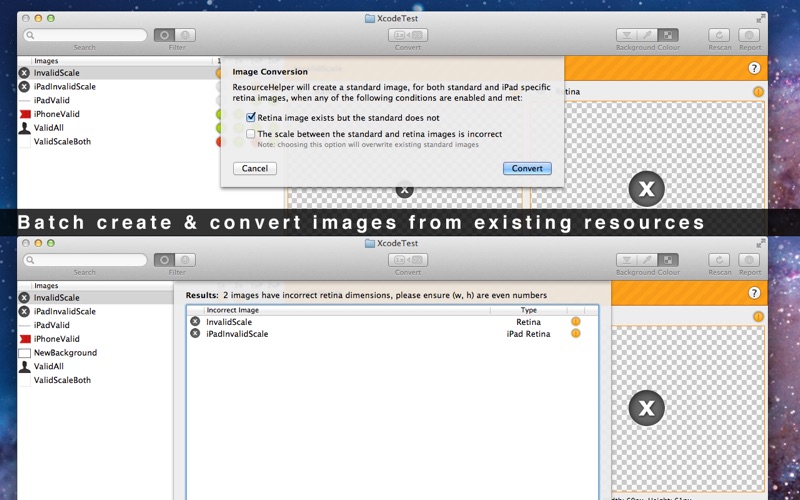The height and width of the screenshot is (500, 800).
Task: Click Rescan icon in the upper window toolbar
Action: pos(720,35)
